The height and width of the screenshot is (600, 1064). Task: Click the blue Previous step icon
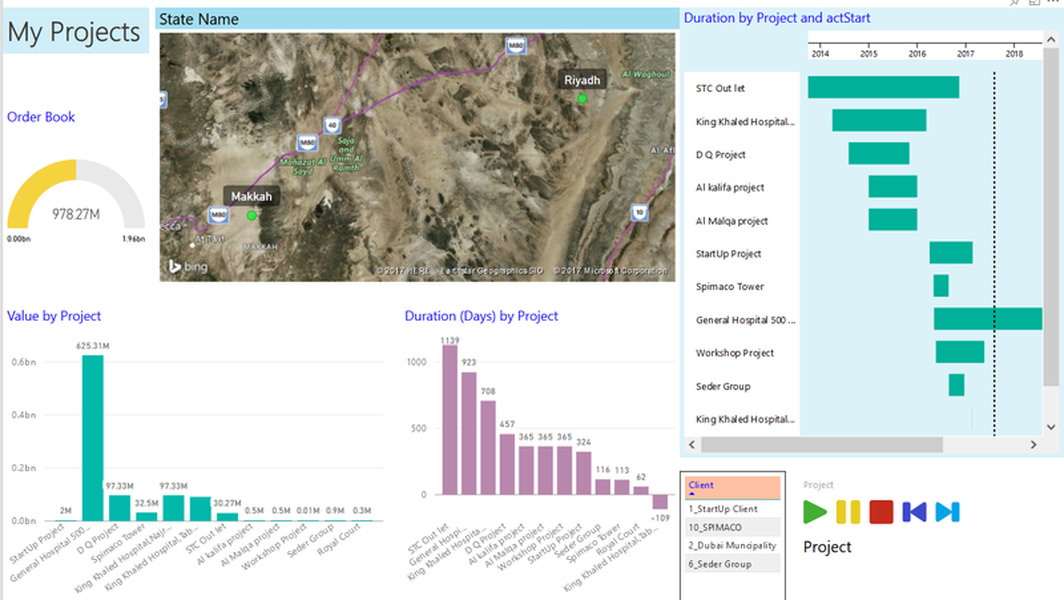coord(914,512)
